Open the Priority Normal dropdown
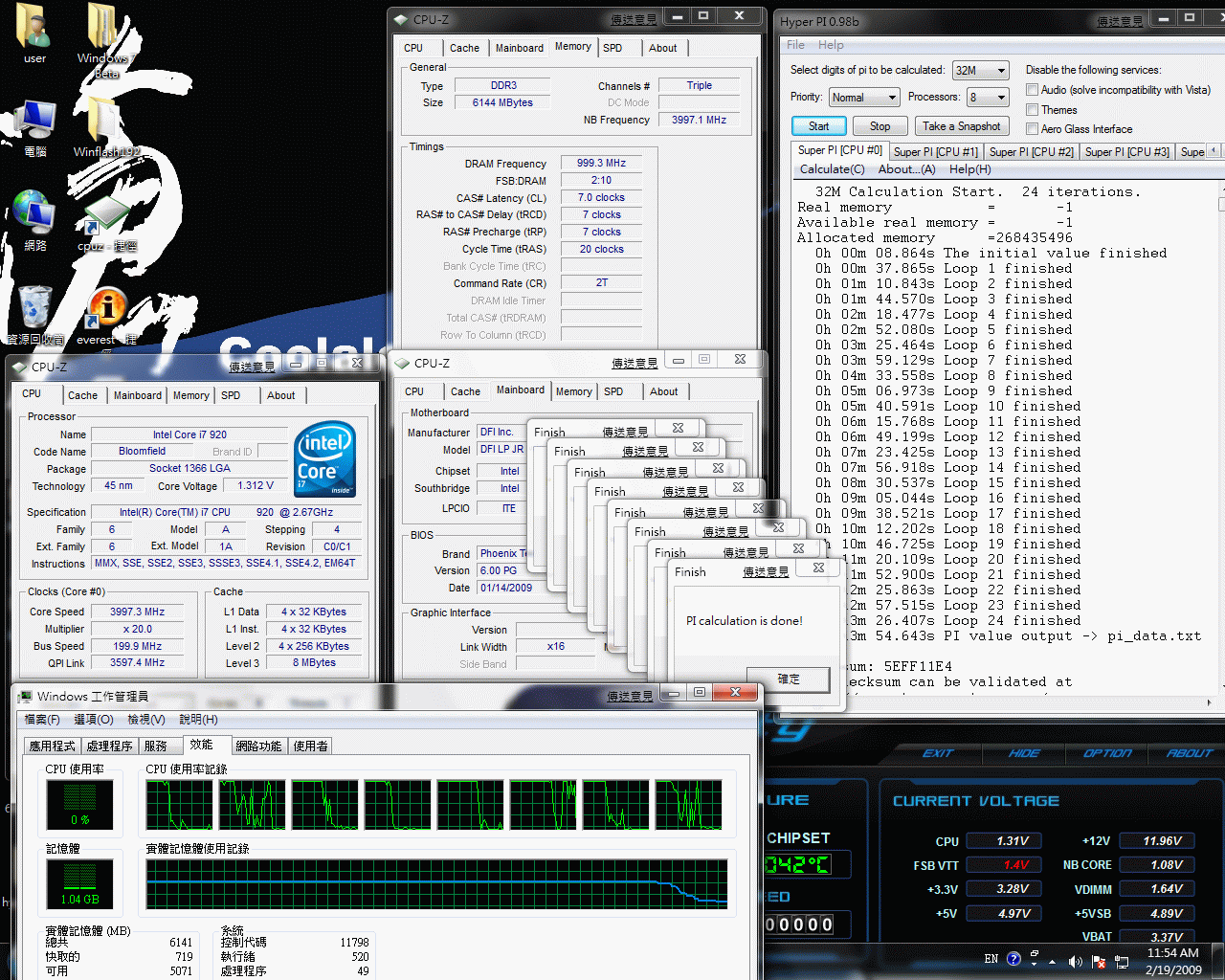The height and width of the screenshot is (980, 1225). (864, 97)
